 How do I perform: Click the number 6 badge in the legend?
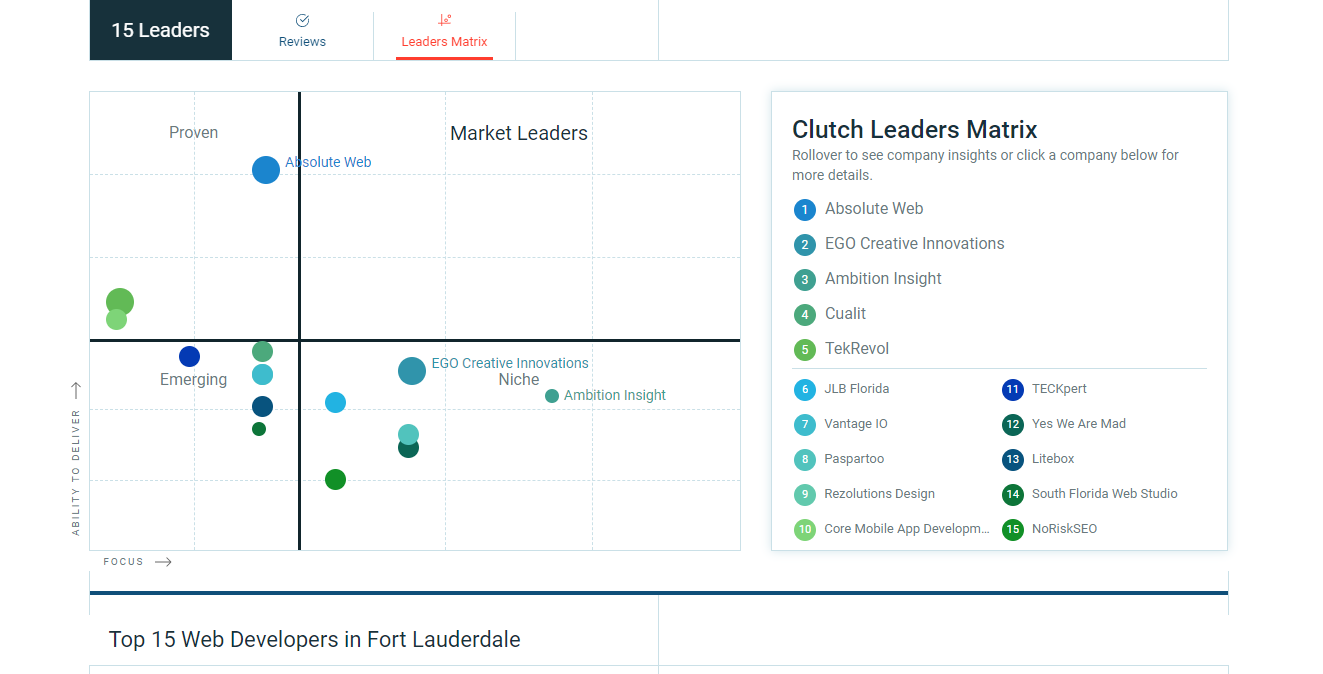[x=805, y=390]
